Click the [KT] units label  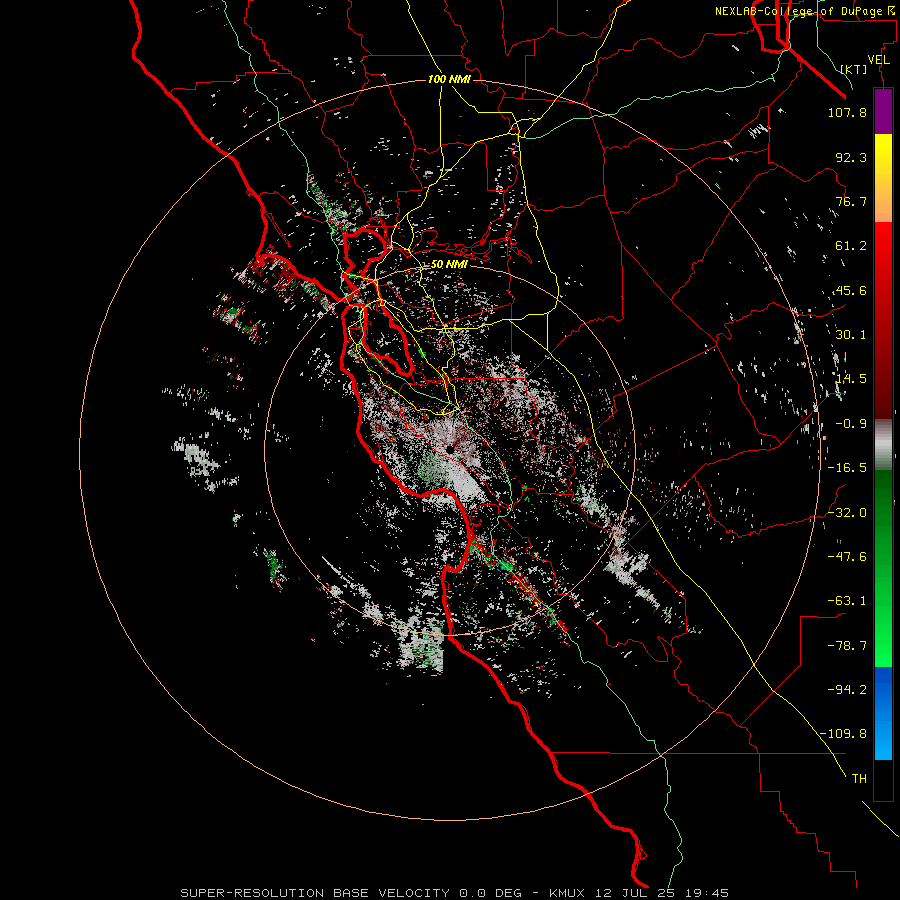[854, 69]
